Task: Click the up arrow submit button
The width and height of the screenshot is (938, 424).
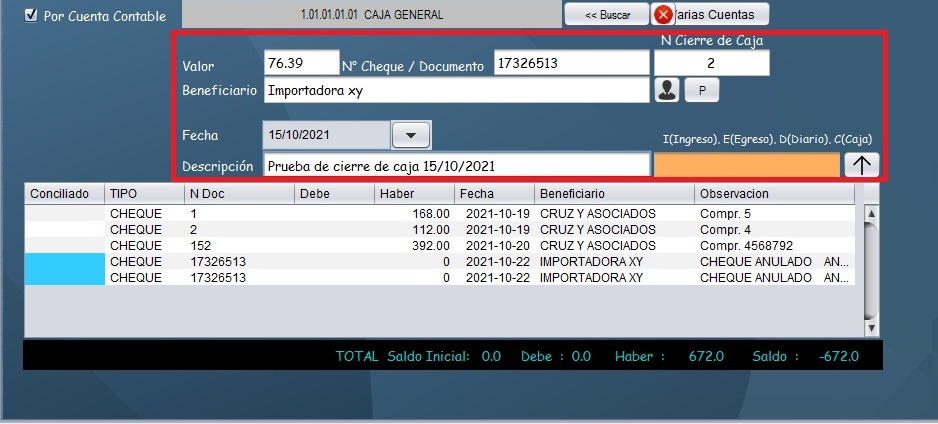Action: [x=861, y=165]
